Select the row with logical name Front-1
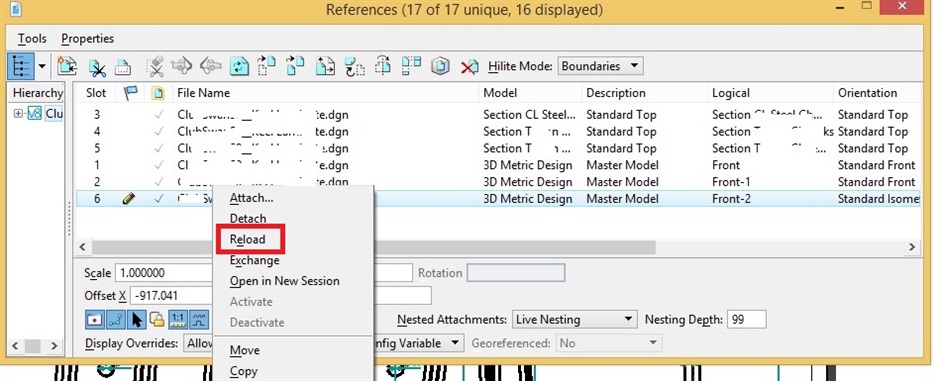Screen dimensions: 939x381 pos(497,182)
